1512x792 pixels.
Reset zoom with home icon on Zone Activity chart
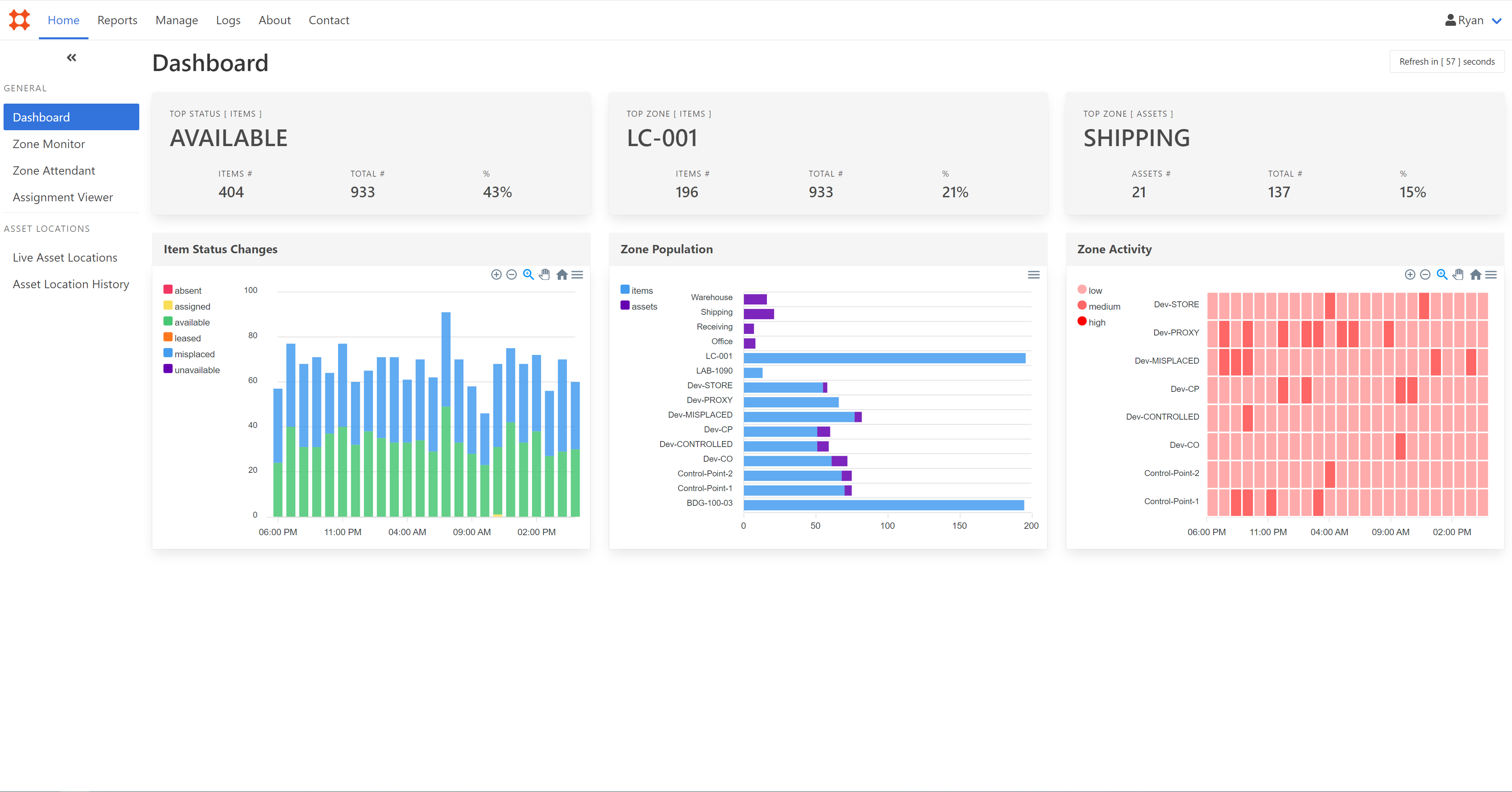tap(1475, 274)
